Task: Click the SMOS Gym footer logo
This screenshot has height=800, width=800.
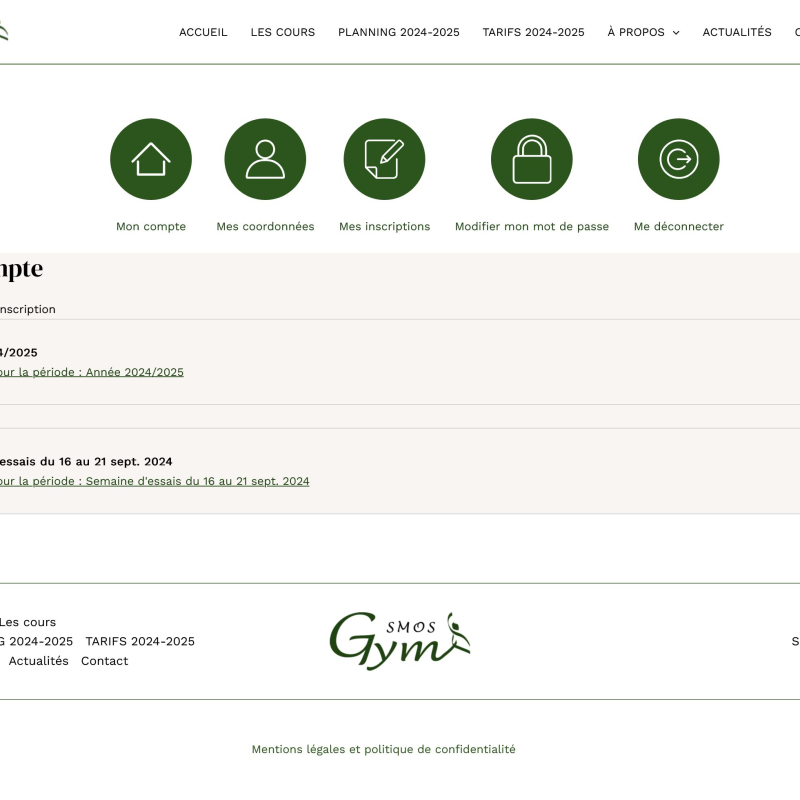Action: (x=400, y=641)
